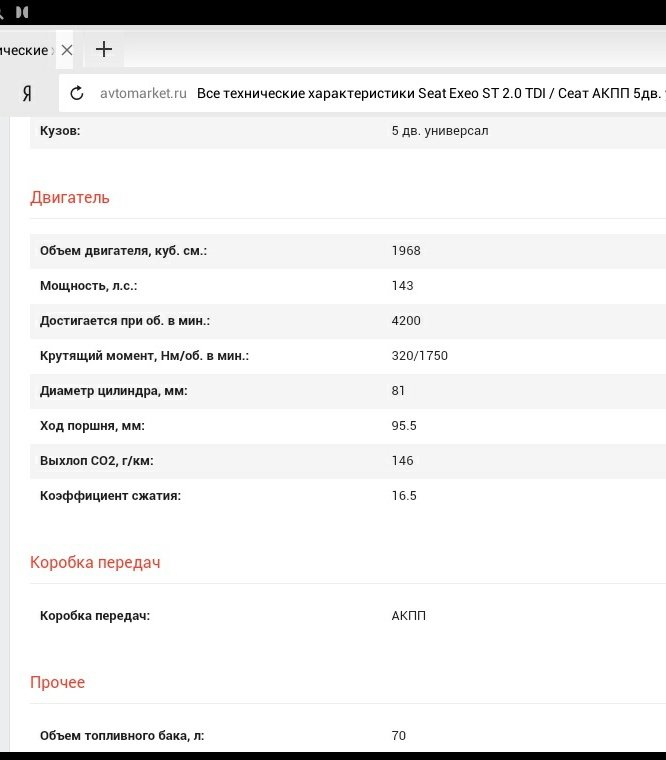Select compression ratio value 16.5

pos(404,495)
